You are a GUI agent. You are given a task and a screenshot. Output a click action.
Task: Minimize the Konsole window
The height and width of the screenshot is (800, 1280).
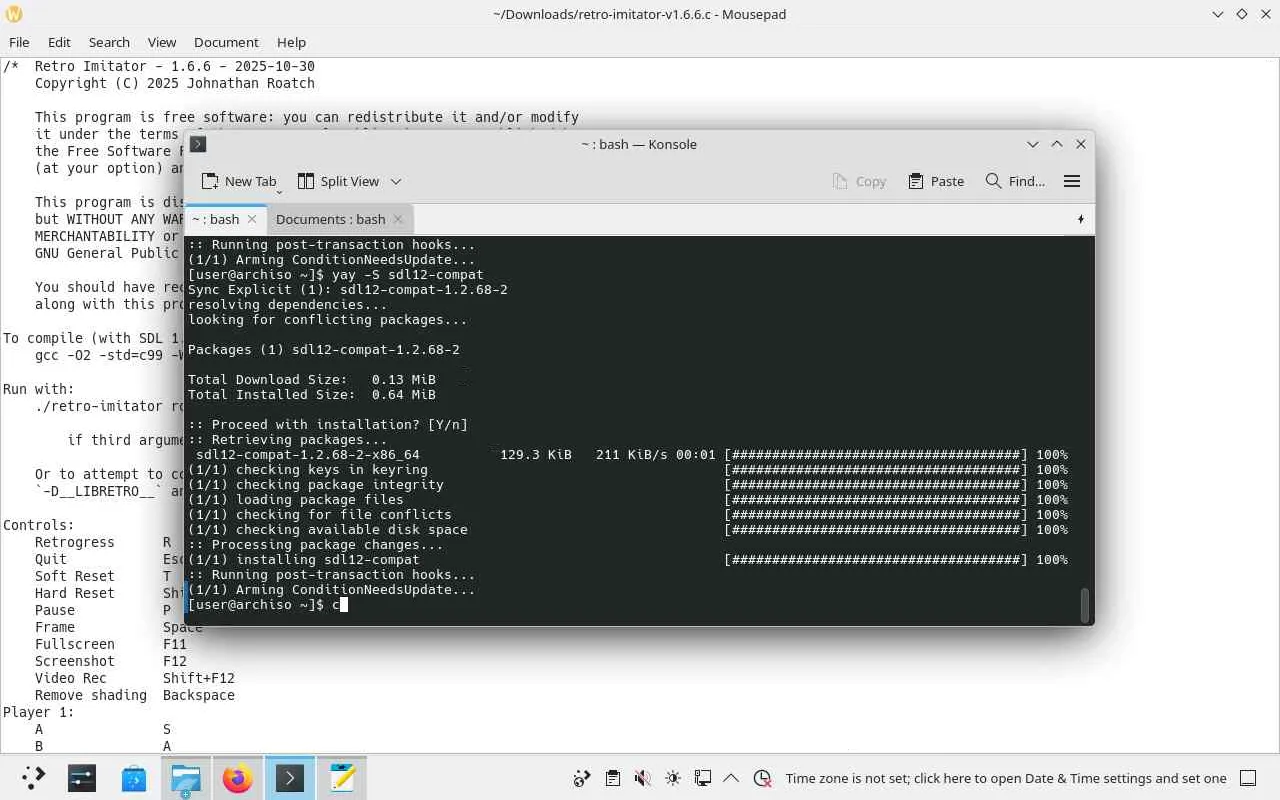pyautogui.click(x=1033, y=144)
